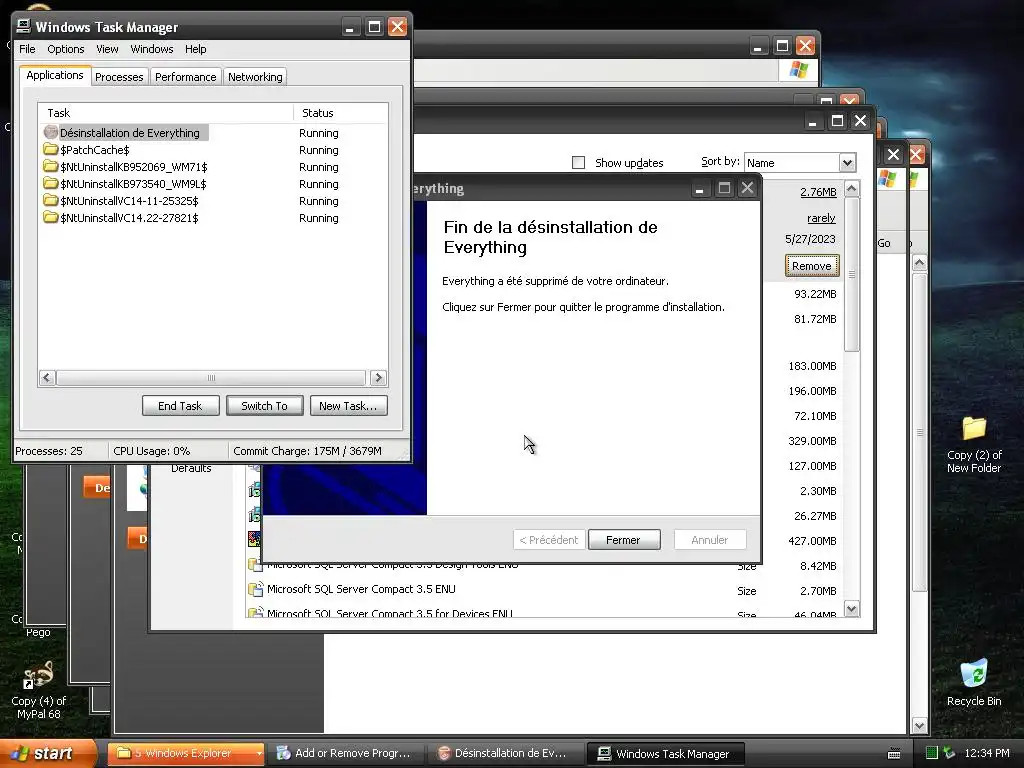
Task: Open the View menu in Task Manager
Action: (107, 49)
